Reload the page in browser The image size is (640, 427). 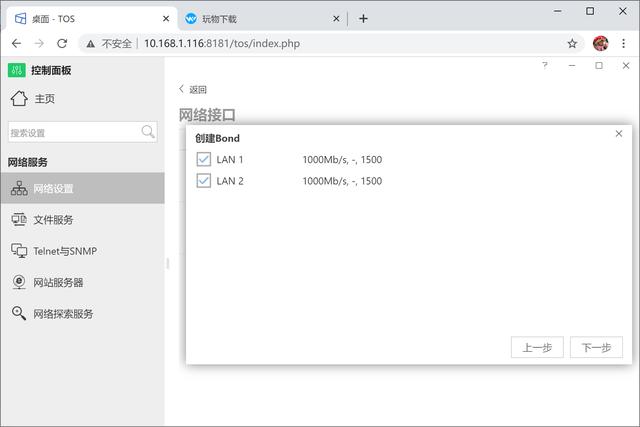pyautogui.click(x=62, y=43)
